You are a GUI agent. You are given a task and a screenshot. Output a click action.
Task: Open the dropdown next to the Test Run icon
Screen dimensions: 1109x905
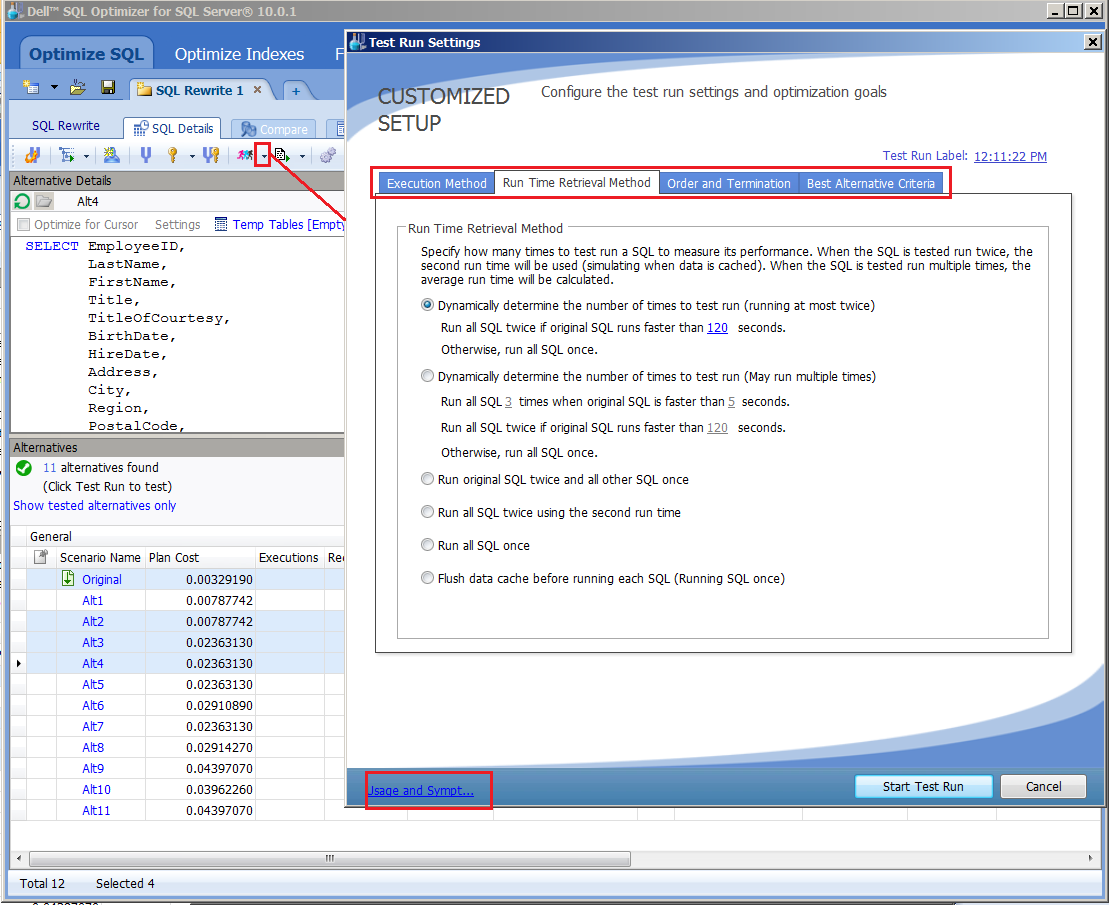[263, 155]
